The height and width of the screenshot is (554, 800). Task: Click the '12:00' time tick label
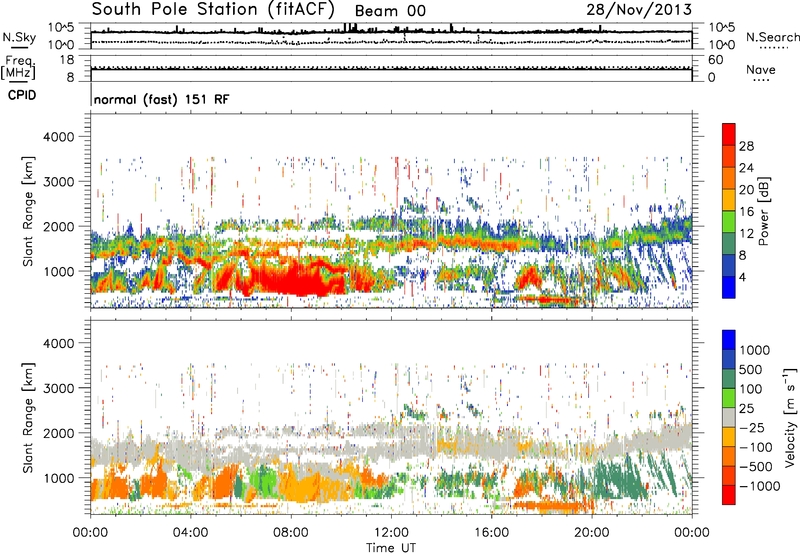391,533
